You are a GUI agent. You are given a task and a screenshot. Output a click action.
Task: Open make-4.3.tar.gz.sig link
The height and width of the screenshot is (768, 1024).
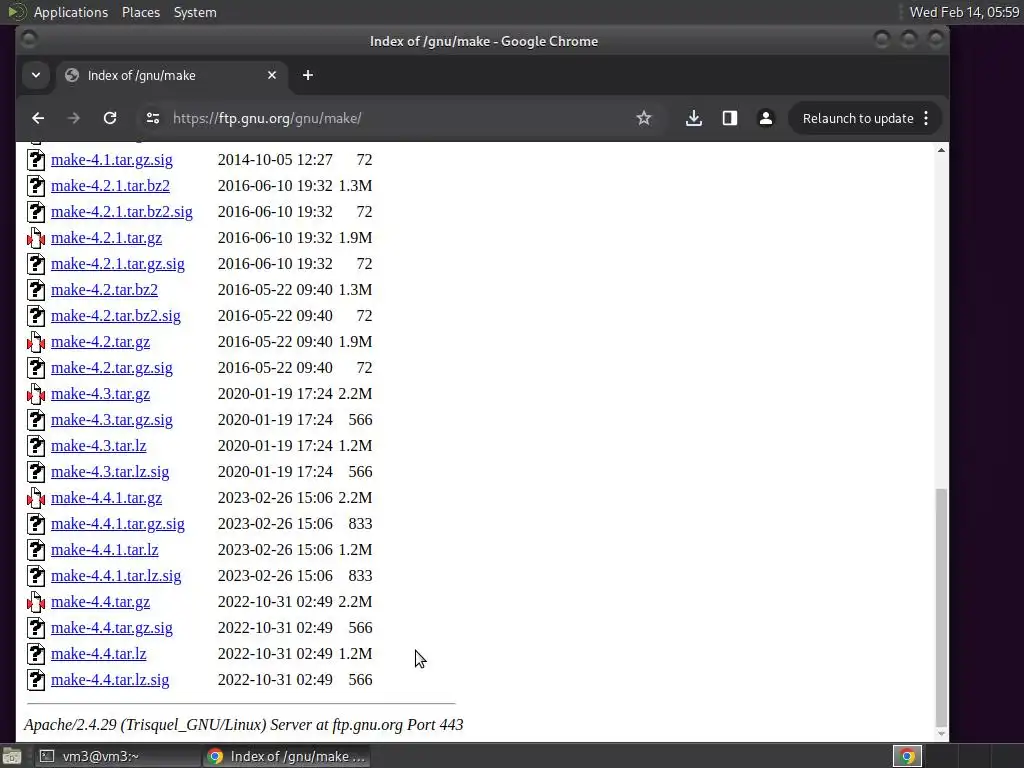point(112,420)
